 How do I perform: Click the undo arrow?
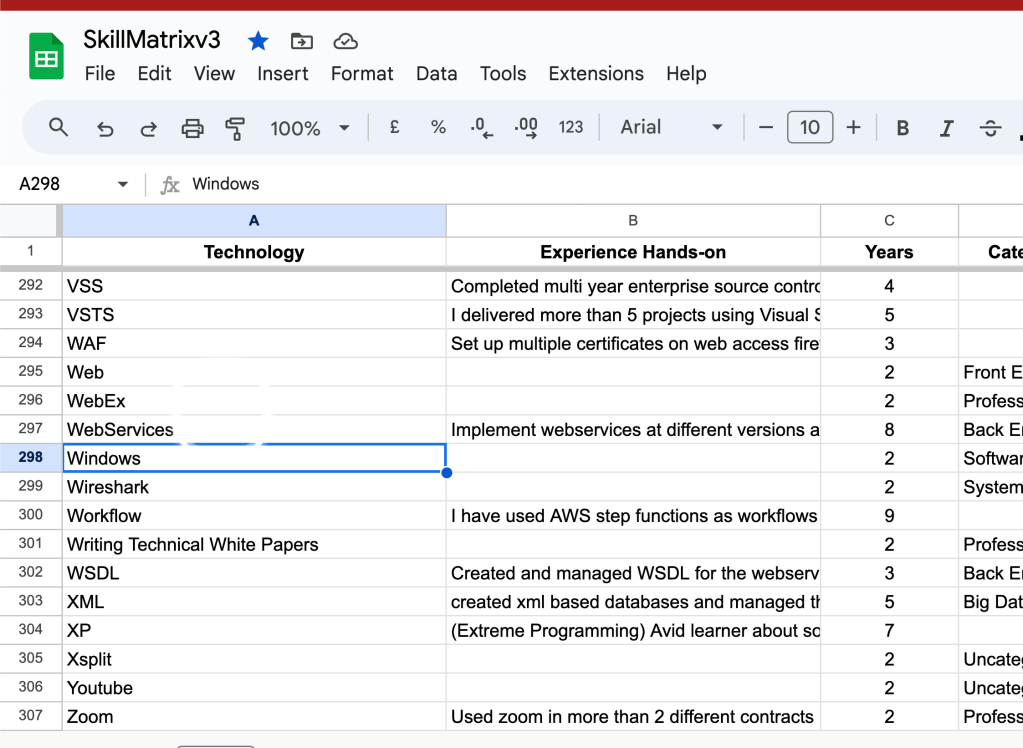coord(105,128)
